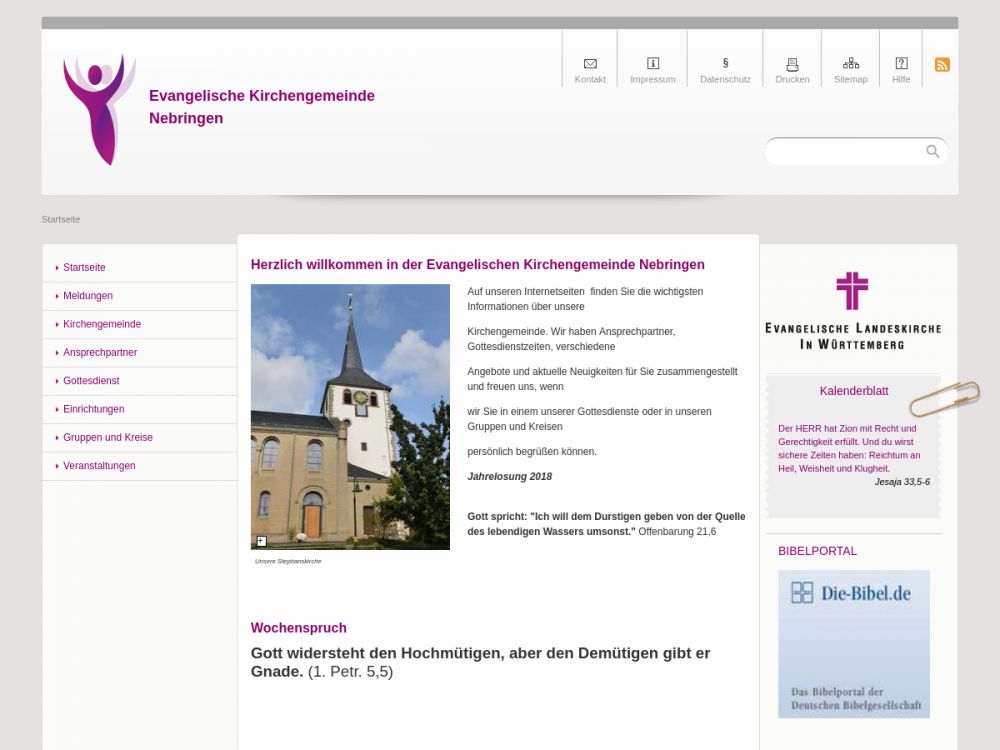The width and height of the screenshot is (1000, 750).
Task: Select Startseite in the left menu
Action: click(84, 268)
